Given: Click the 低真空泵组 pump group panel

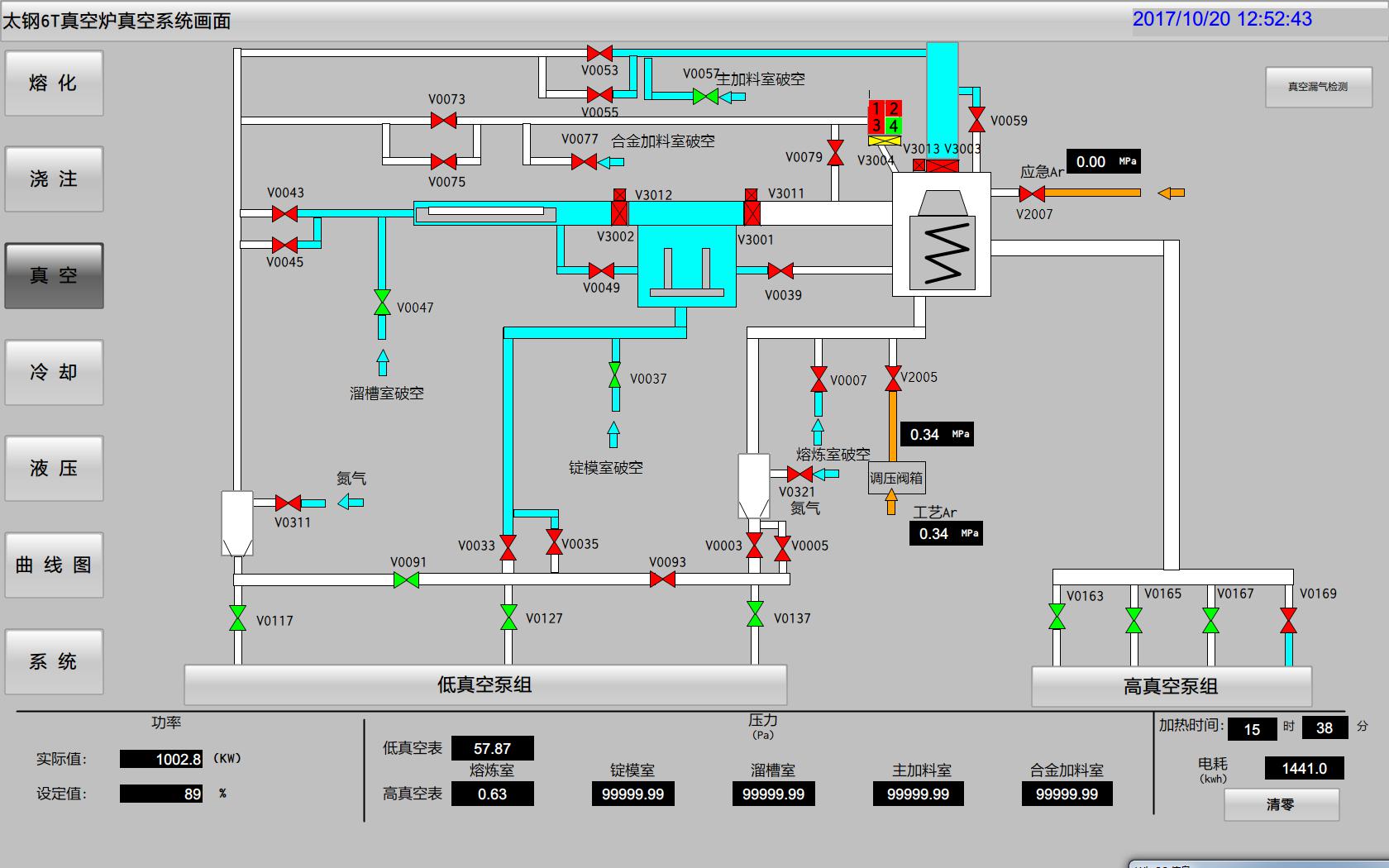Looking at the screenshot, I should click(x=484, y=685).
